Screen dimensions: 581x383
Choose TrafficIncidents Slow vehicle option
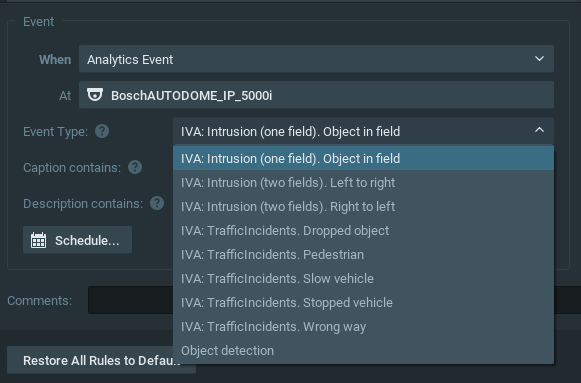pos(363,279)
